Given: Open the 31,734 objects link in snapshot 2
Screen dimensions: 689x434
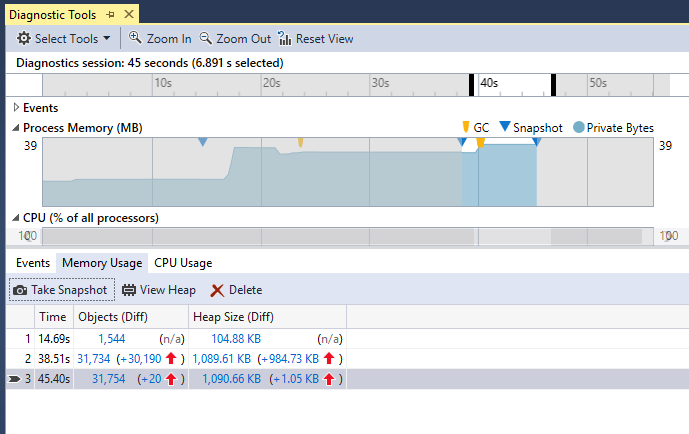Looking at the screenshot, I should [93, 358].
